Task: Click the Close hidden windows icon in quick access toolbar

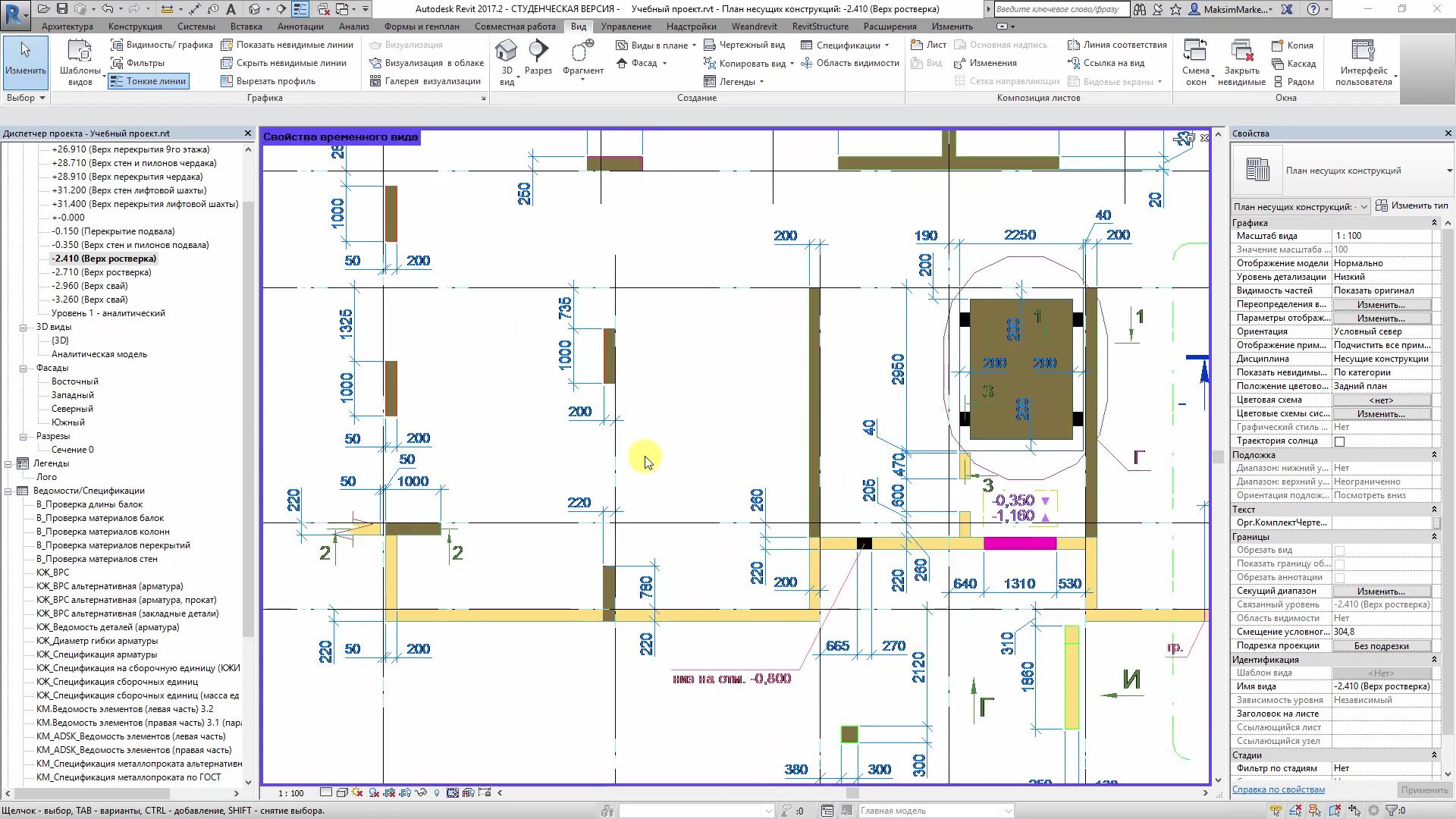Action: [x=324, y=9]
